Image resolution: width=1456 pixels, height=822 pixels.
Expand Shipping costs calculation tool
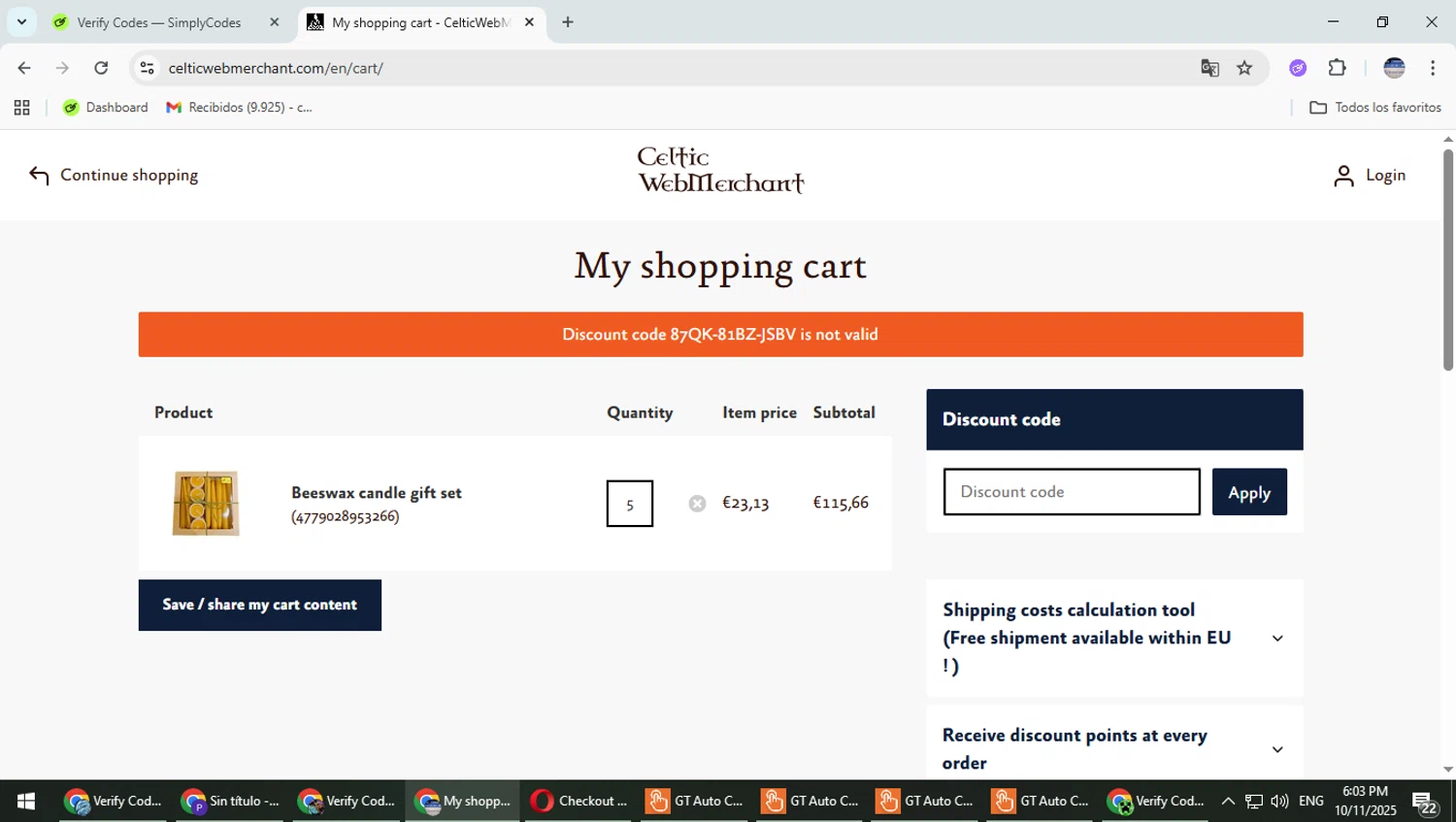click(x=1114, y=638)
